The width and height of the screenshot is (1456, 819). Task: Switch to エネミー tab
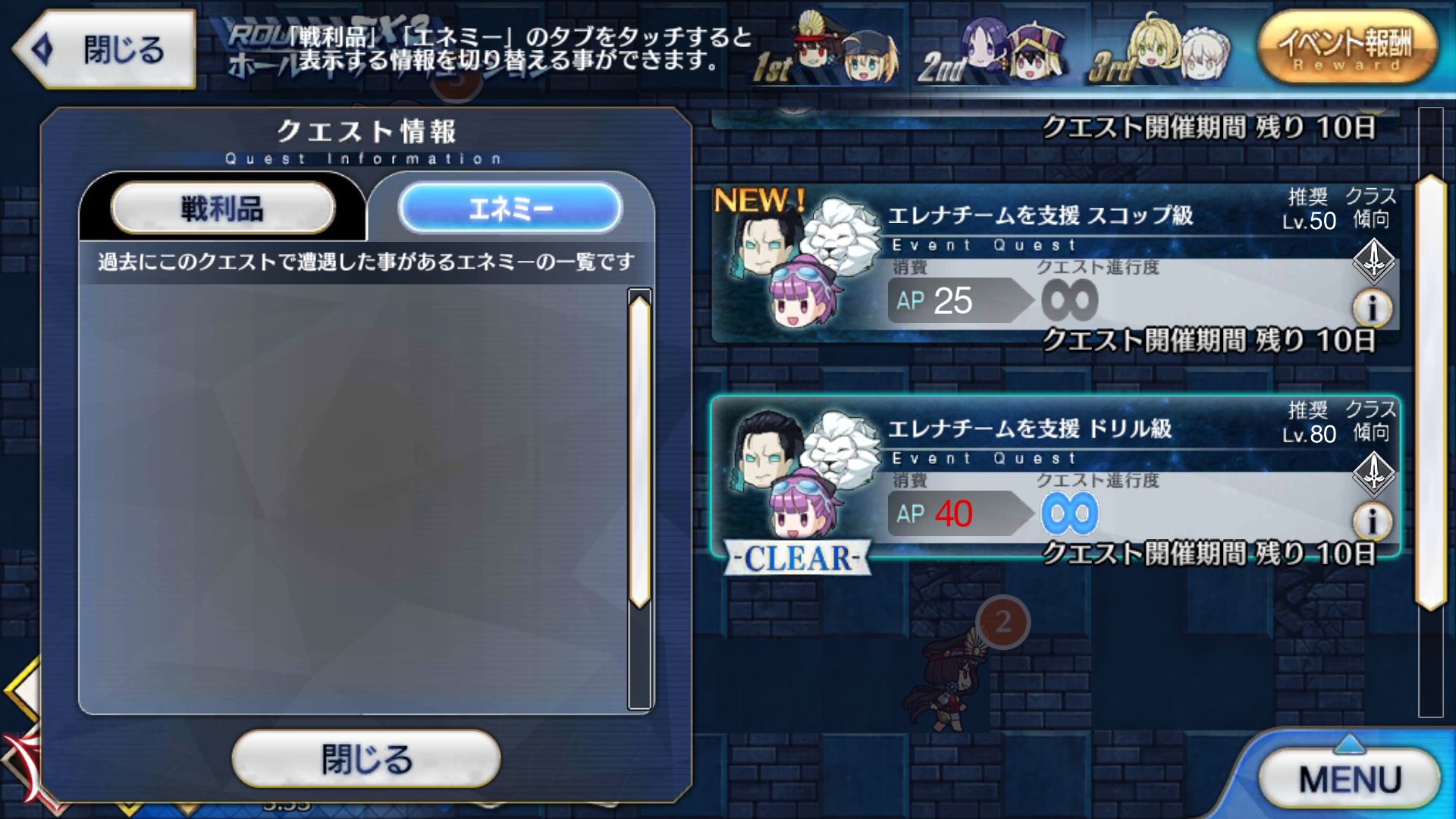point(510,208)
